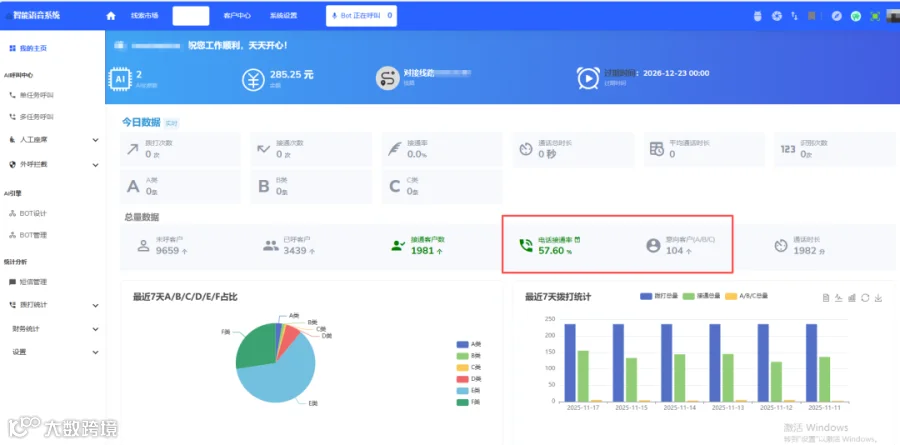The image size is (900, 445).
Task: Click the AI chip icon in banner
Action: click(x=120, y=79)
